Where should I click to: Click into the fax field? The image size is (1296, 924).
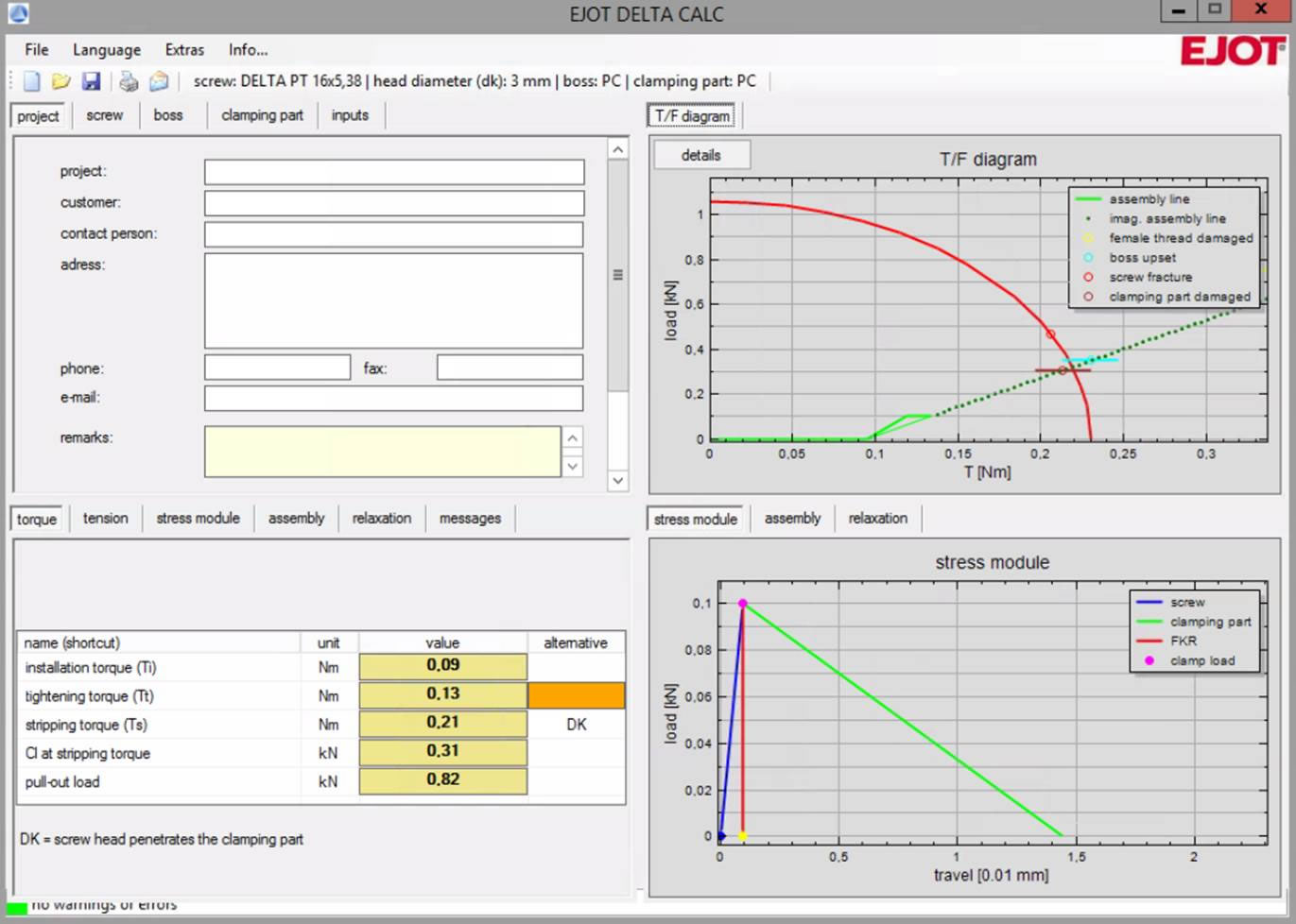click(x=510, y=368)
